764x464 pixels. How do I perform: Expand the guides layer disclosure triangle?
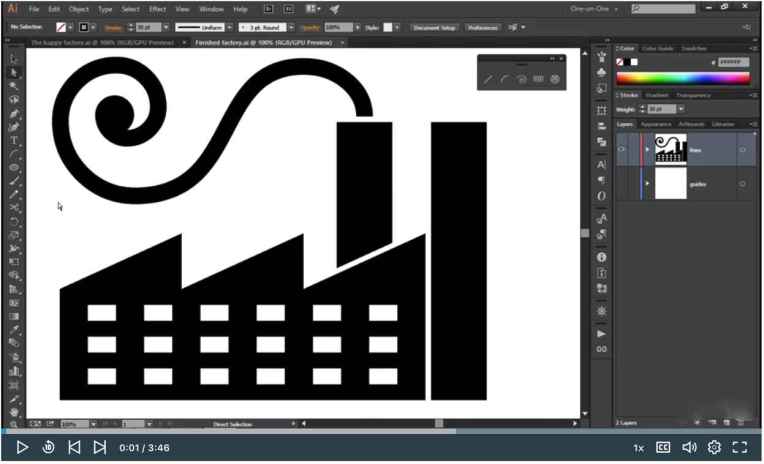(647, 184)
